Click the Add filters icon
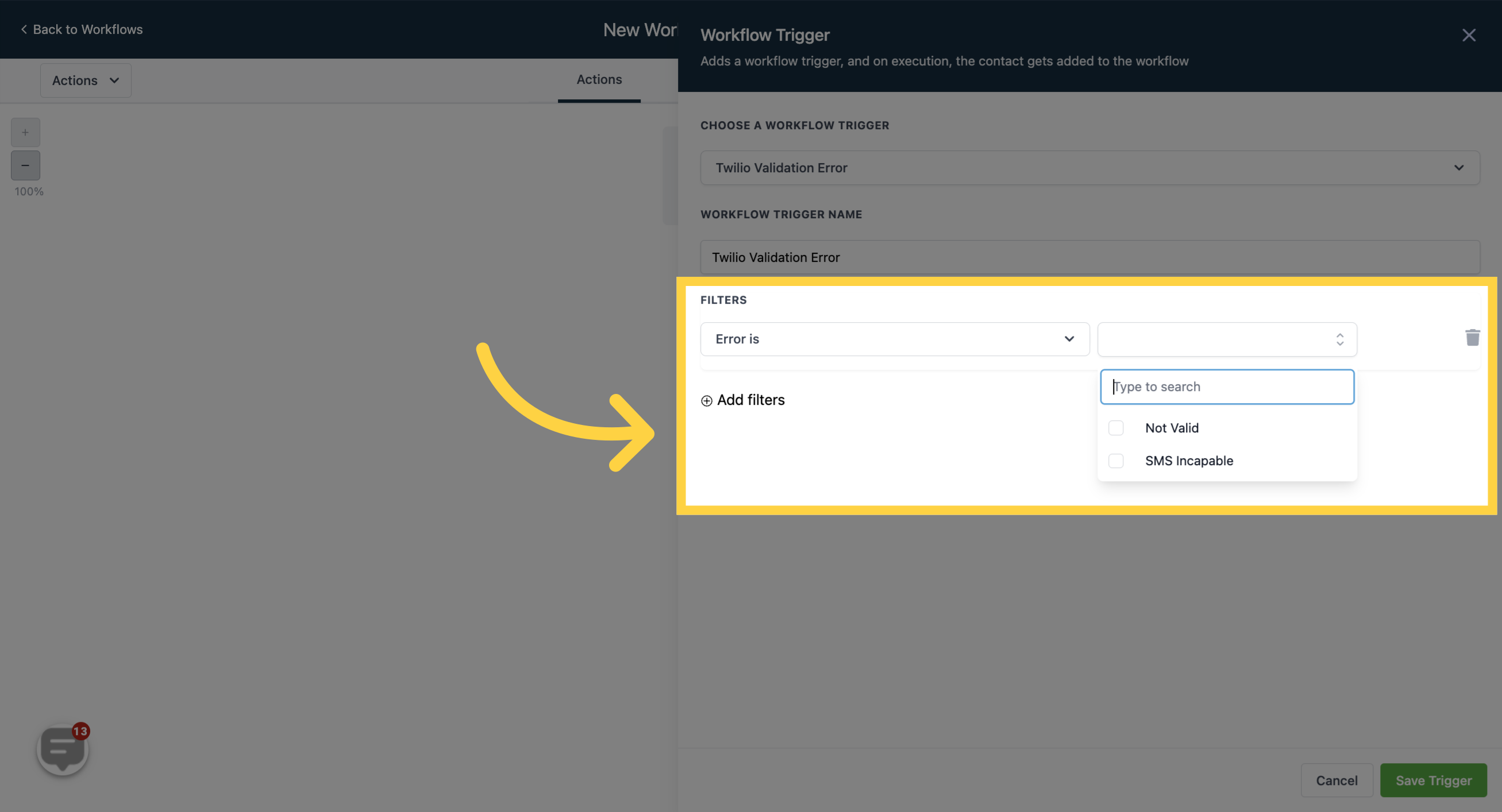The width and height of the screenshot is (1502, 812). pos(706,399)
